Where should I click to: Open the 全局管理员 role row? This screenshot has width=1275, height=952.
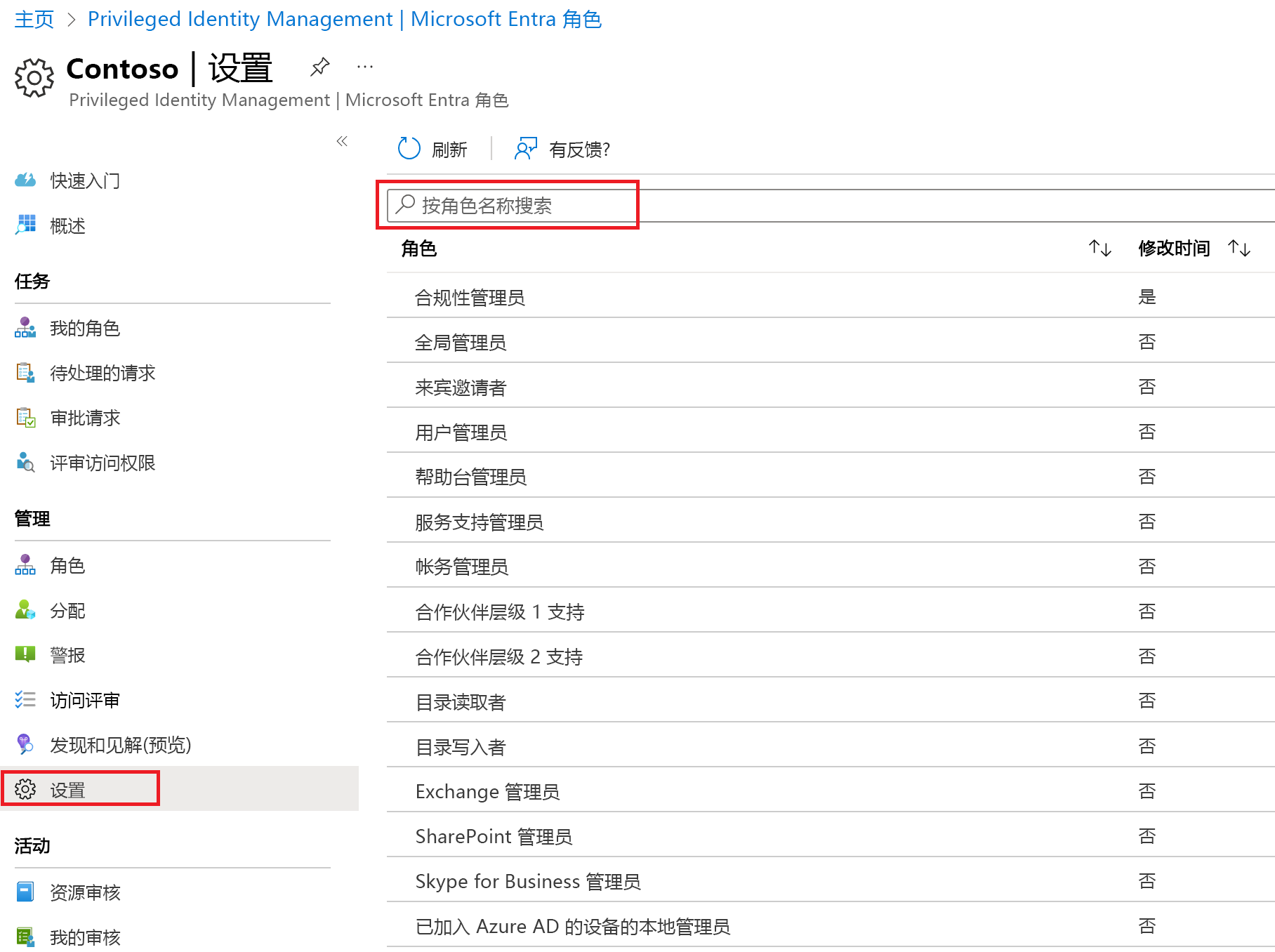[831, 342]
